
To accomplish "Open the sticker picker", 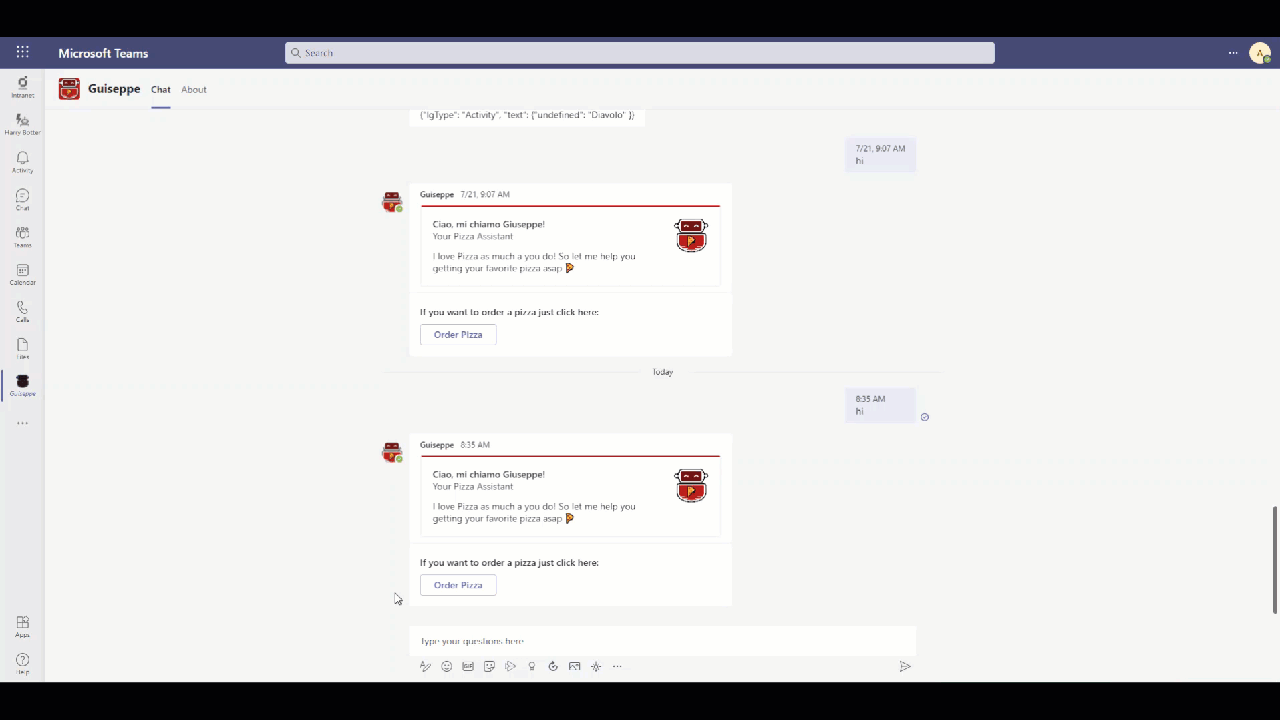I will coord(489,666).
